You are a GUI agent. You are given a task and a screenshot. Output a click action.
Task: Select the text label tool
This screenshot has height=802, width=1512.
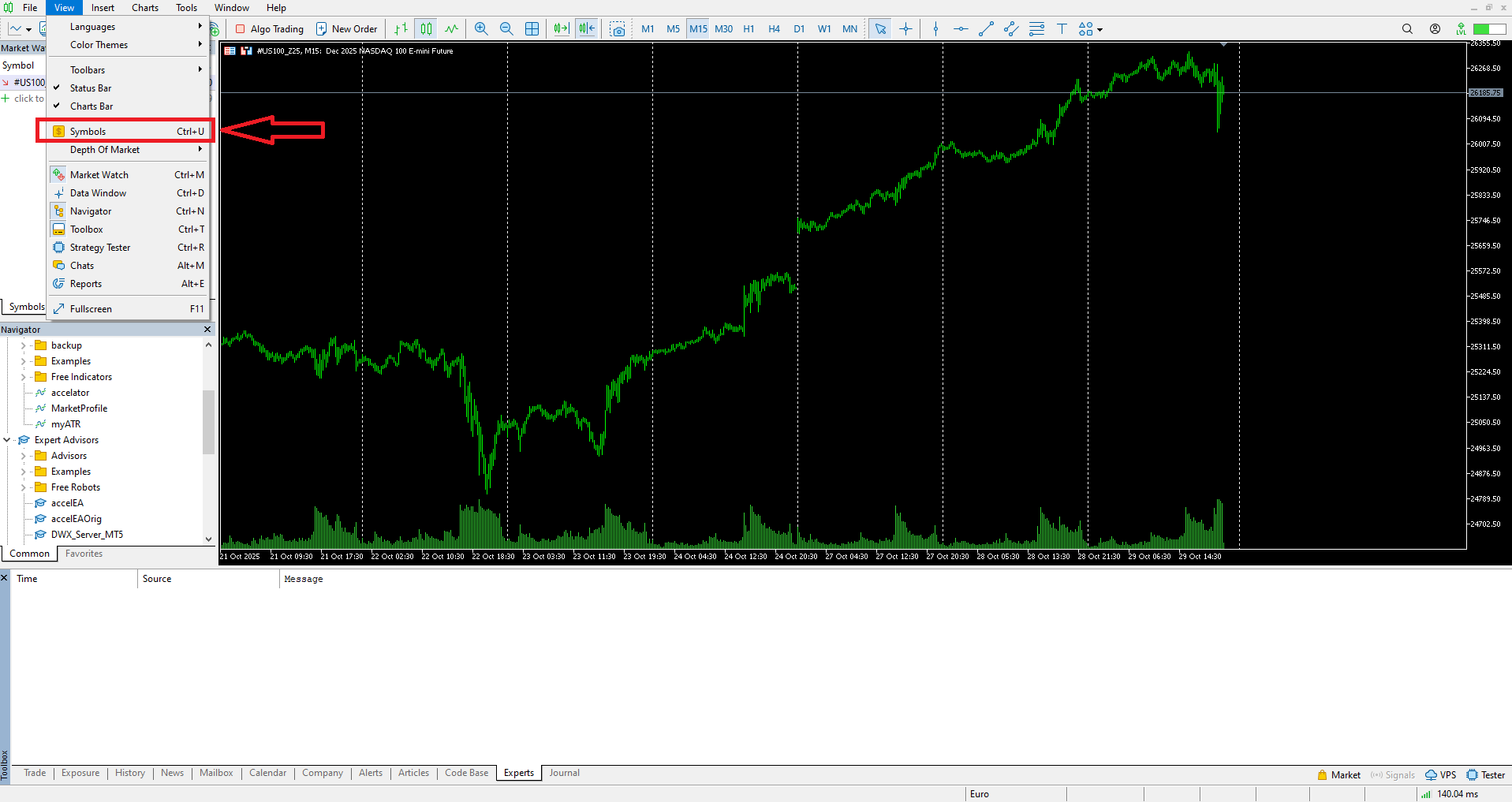coord(1062,29)
